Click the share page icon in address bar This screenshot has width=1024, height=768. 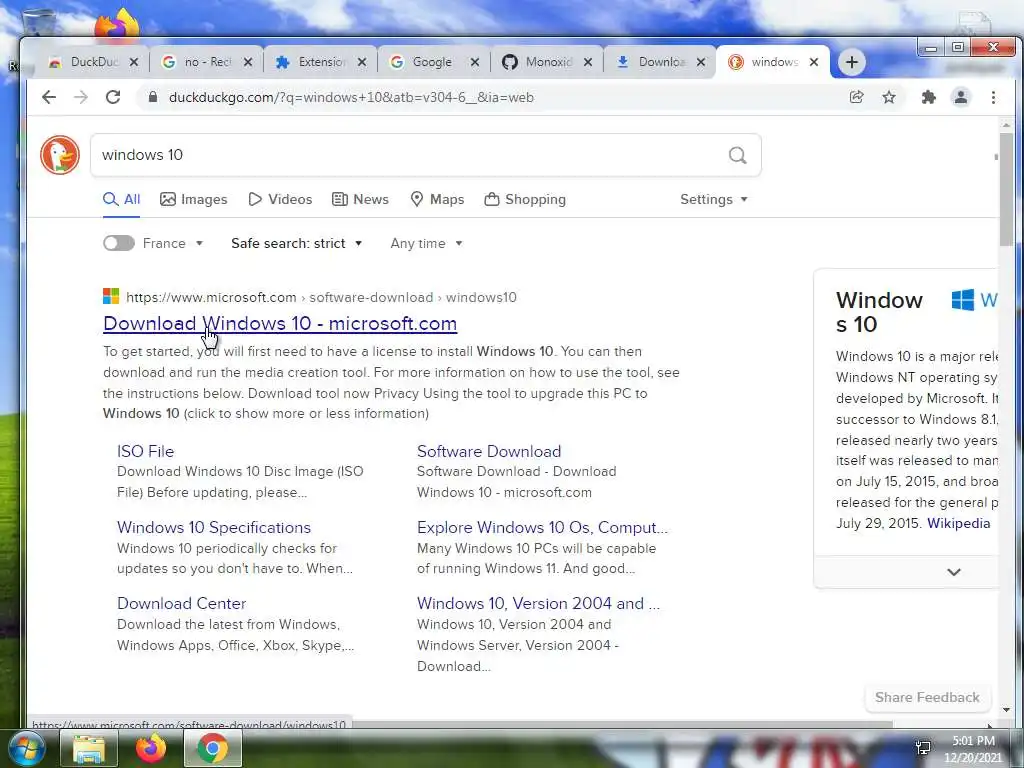(856, 97)
